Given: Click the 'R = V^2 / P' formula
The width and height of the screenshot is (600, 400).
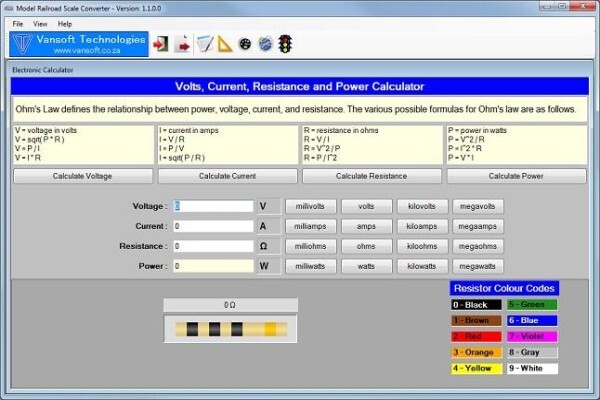Looking at the screenshot, I should point(322,149).
